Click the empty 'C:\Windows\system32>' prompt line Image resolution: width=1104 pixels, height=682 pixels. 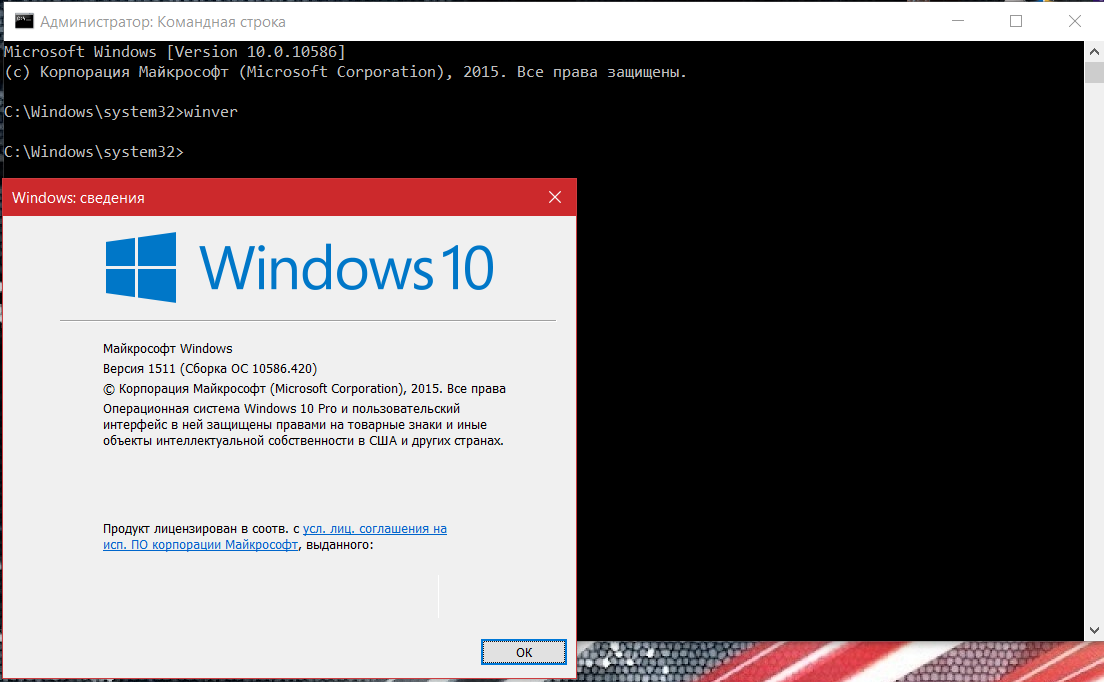pos(94,152)
